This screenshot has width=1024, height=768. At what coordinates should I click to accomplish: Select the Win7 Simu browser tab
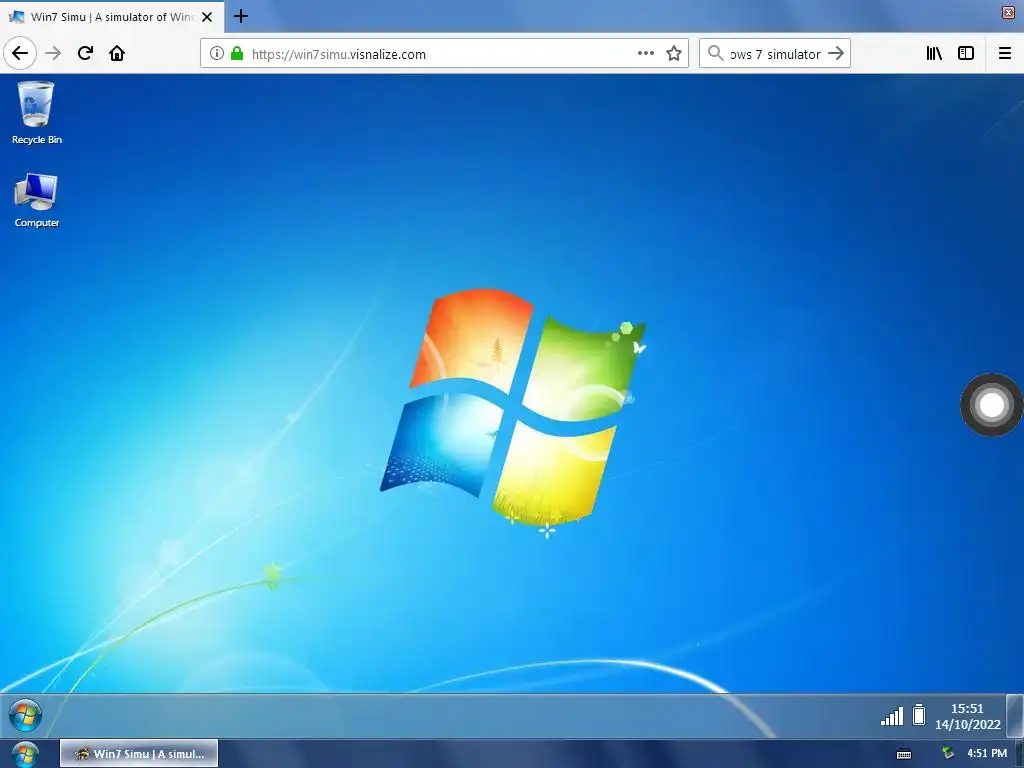click(x=112, y=17)
